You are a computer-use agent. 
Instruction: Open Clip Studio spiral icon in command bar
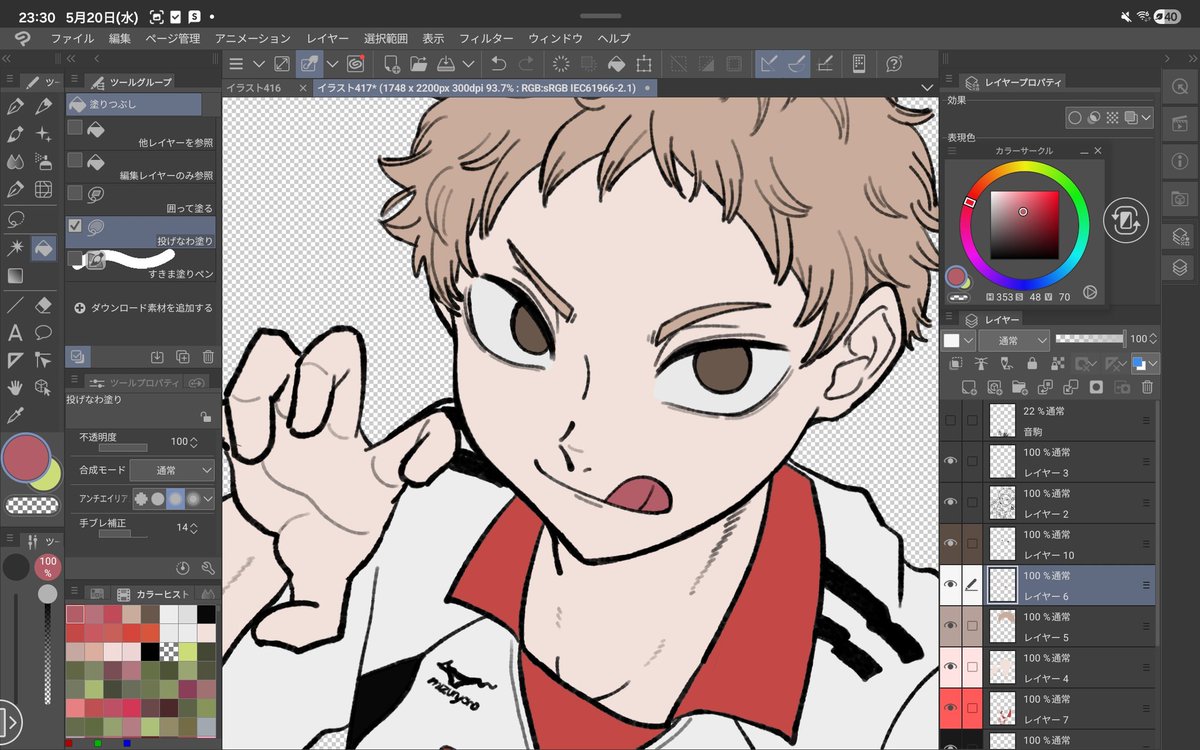355,64
